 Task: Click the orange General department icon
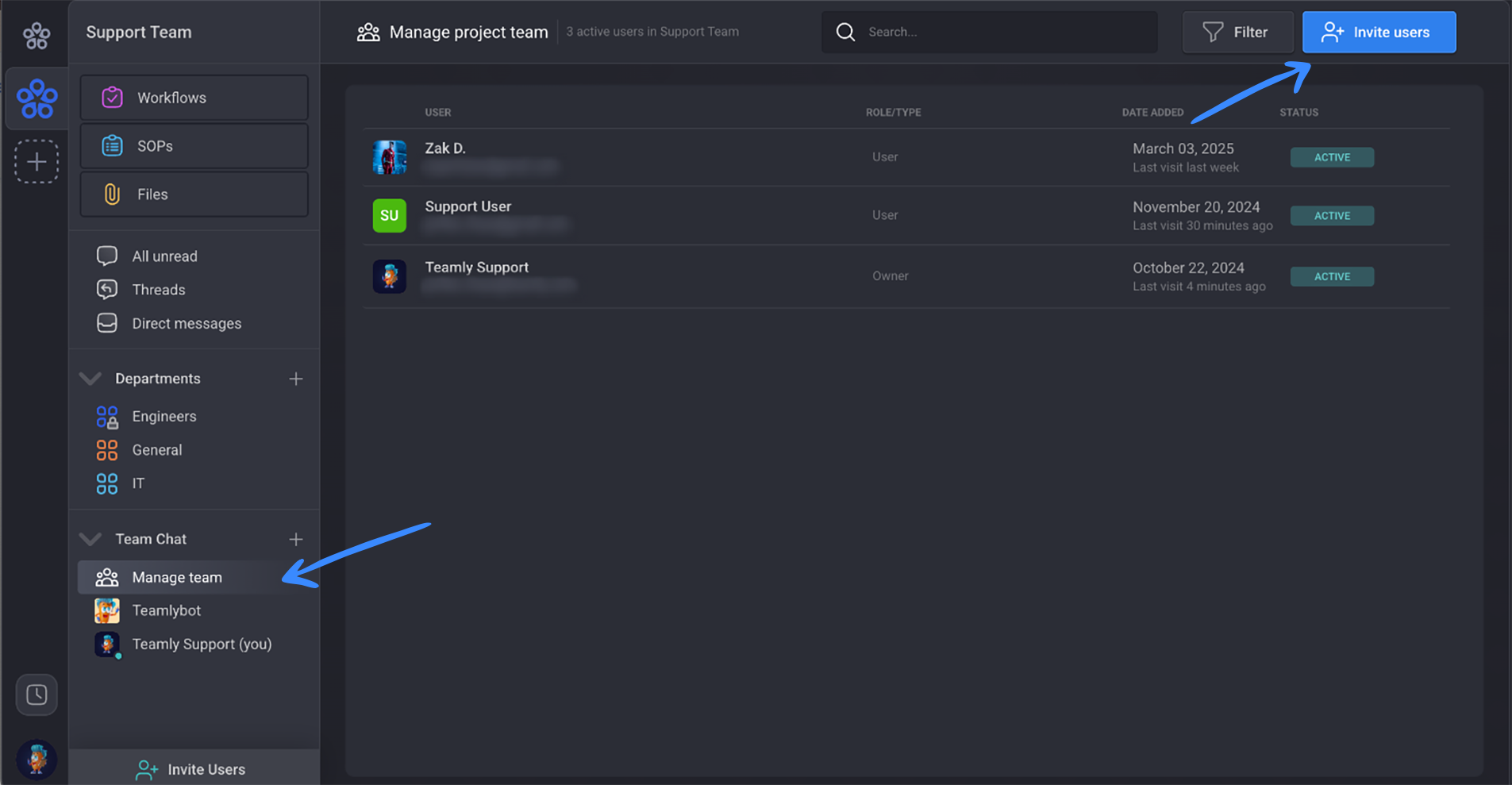[x=107, y=450]
